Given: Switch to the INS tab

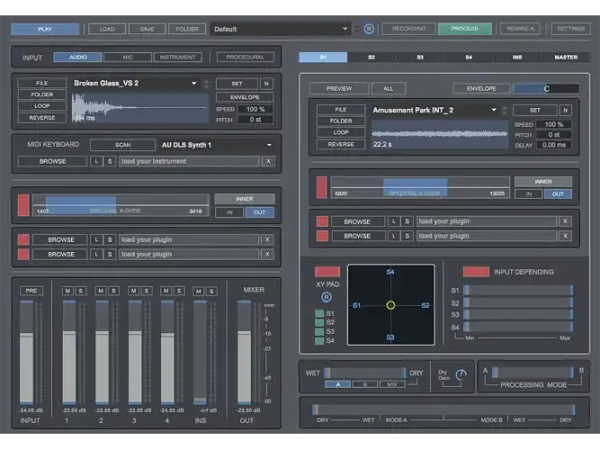Looking at the screenshot, I should (517, 57).
